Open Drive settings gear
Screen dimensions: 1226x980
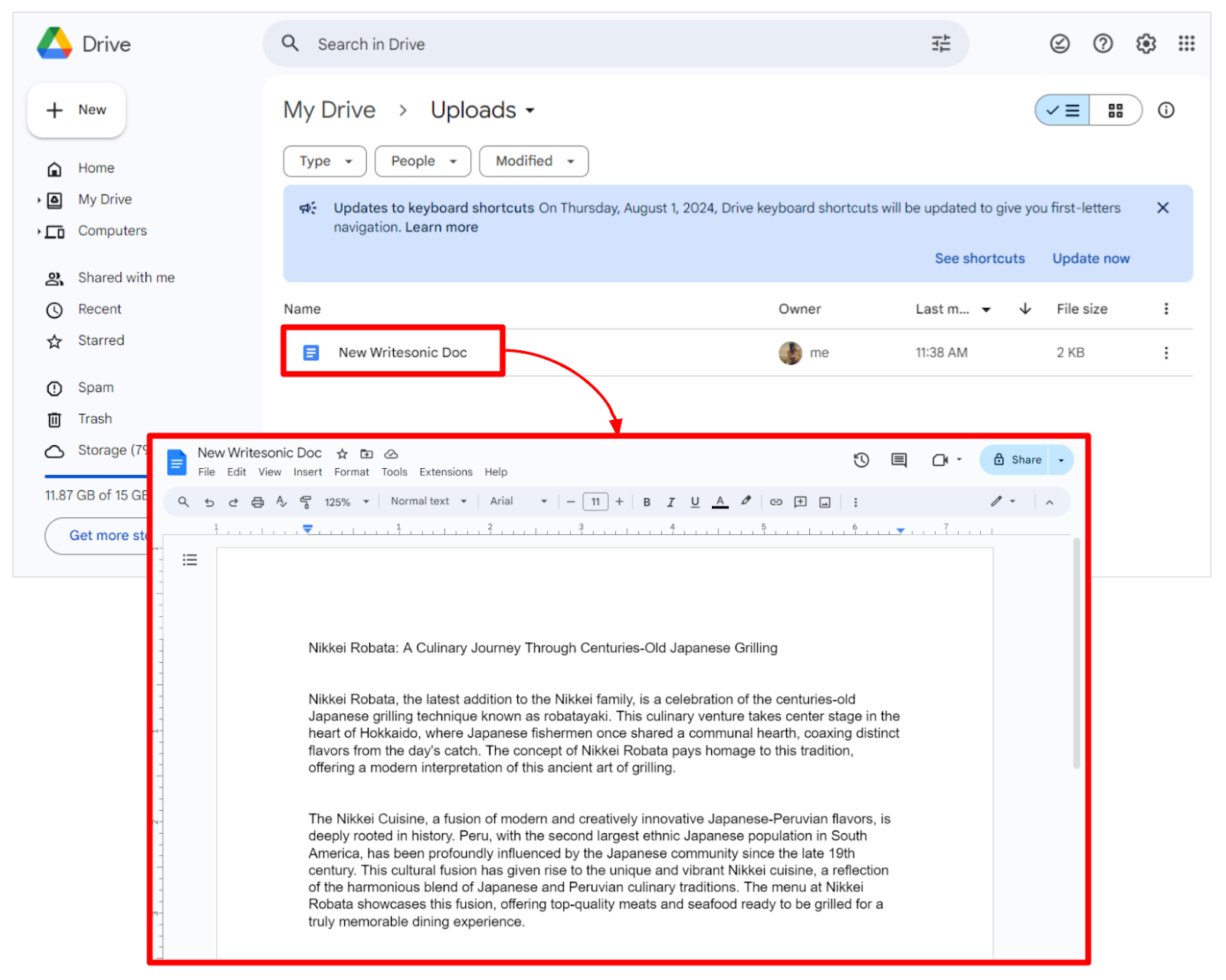coord(1146,44)
